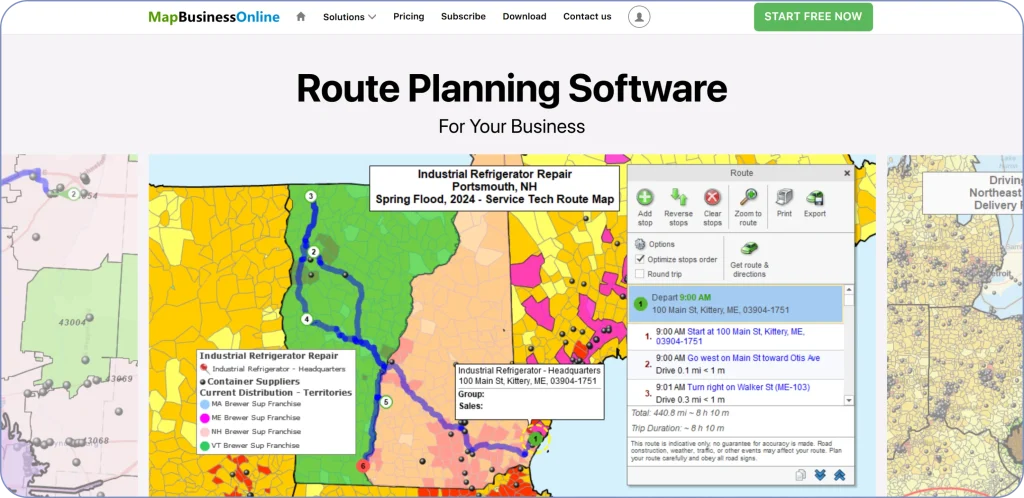Viewport: 1024px width, 498px height.
Task: Select route stop marker 3 on map
Action: tap(311, 196)
